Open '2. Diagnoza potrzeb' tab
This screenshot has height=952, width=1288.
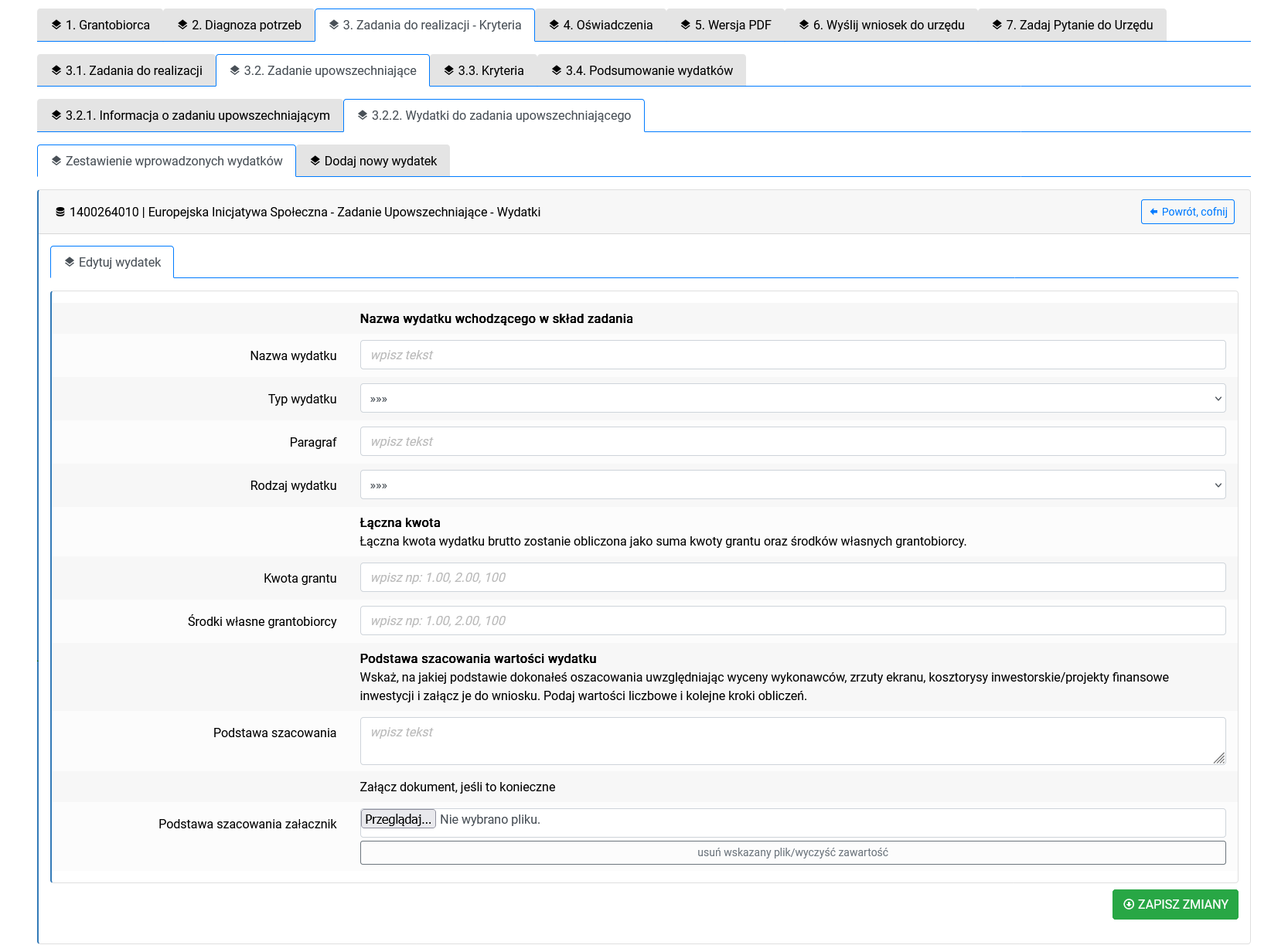tap(239, 25)
